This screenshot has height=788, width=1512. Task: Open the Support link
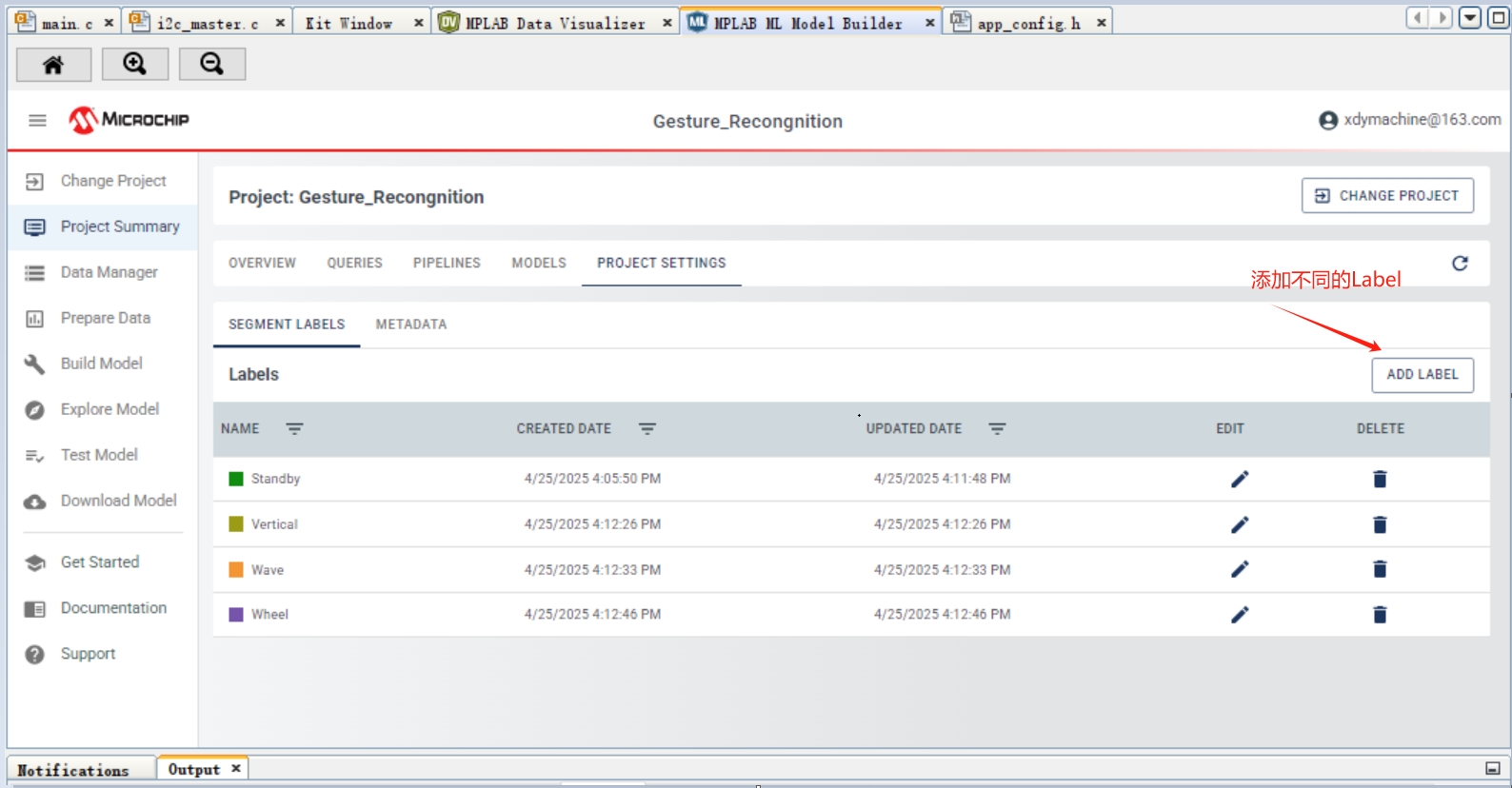tap(103, 654)
